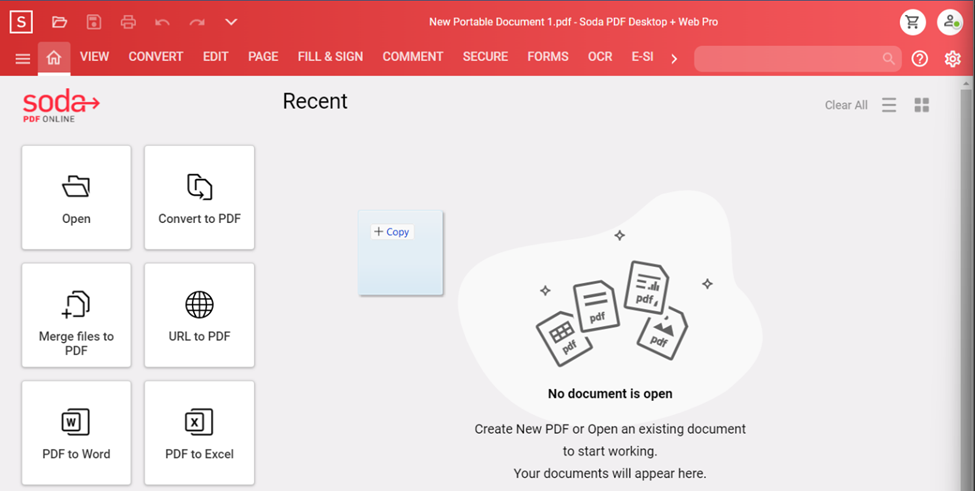This screenshot has width=975, height=491.
Task: Click the Soda PDF Online logo
Action: point(61,105)
